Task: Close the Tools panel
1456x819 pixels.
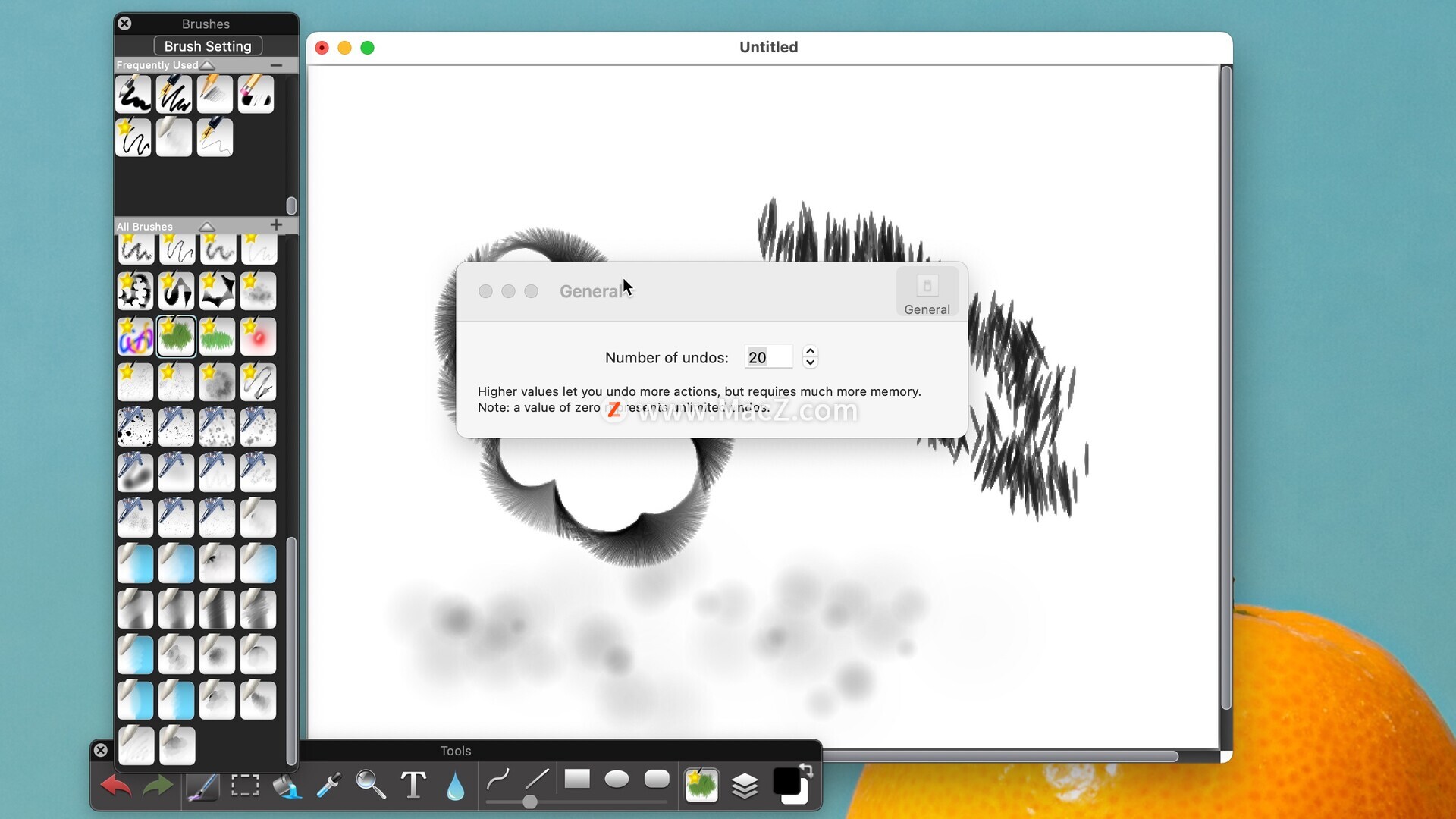Action: click(x=101, y=751)
